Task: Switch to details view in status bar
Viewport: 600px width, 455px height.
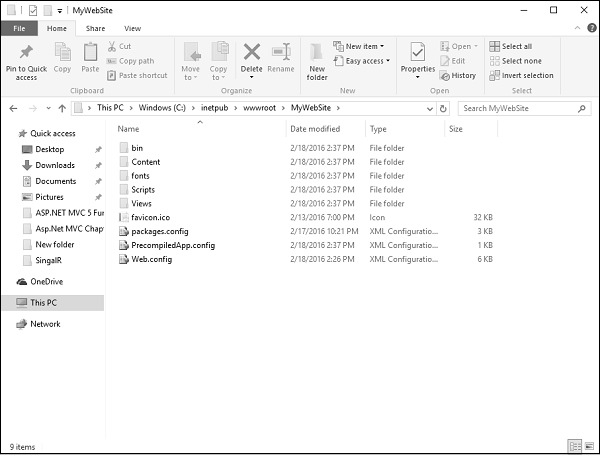Action: (x=574, y=446)
